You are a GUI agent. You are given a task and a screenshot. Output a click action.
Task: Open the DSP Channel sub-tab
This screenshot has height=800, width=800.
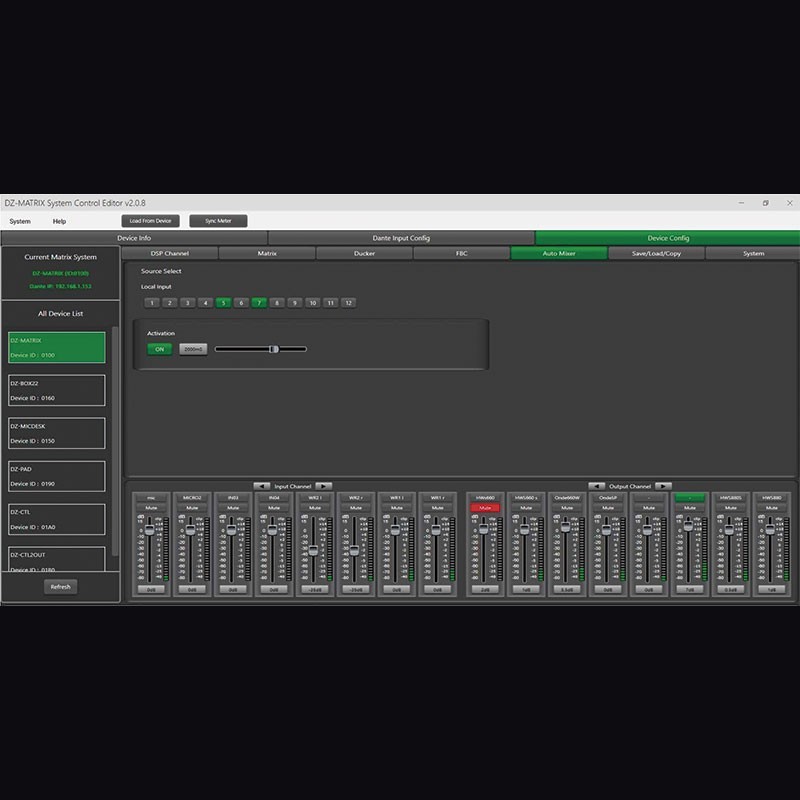[x=170, y=254]
